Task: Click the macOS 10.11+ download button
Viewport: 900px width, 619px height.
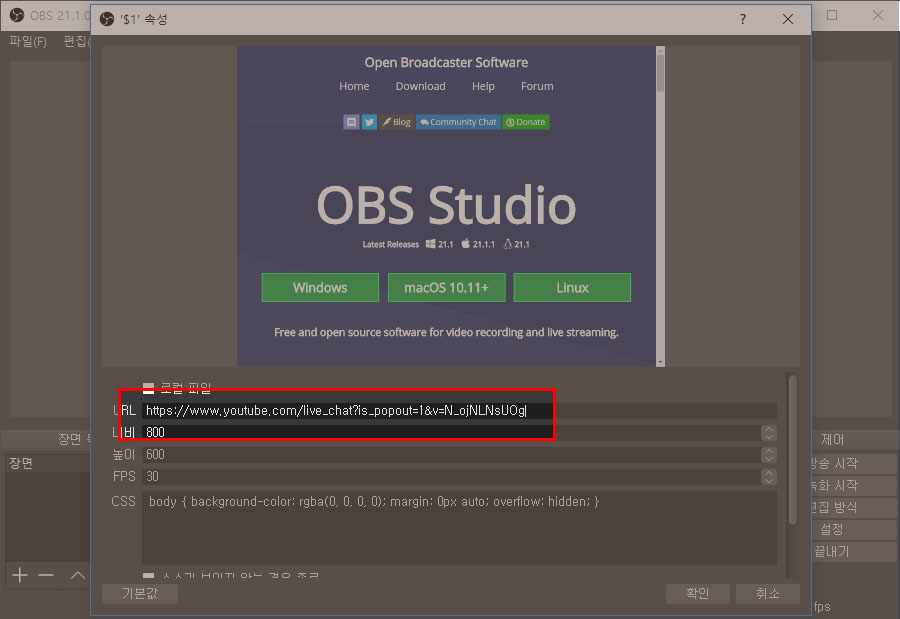Action: (x=447, y=288)
